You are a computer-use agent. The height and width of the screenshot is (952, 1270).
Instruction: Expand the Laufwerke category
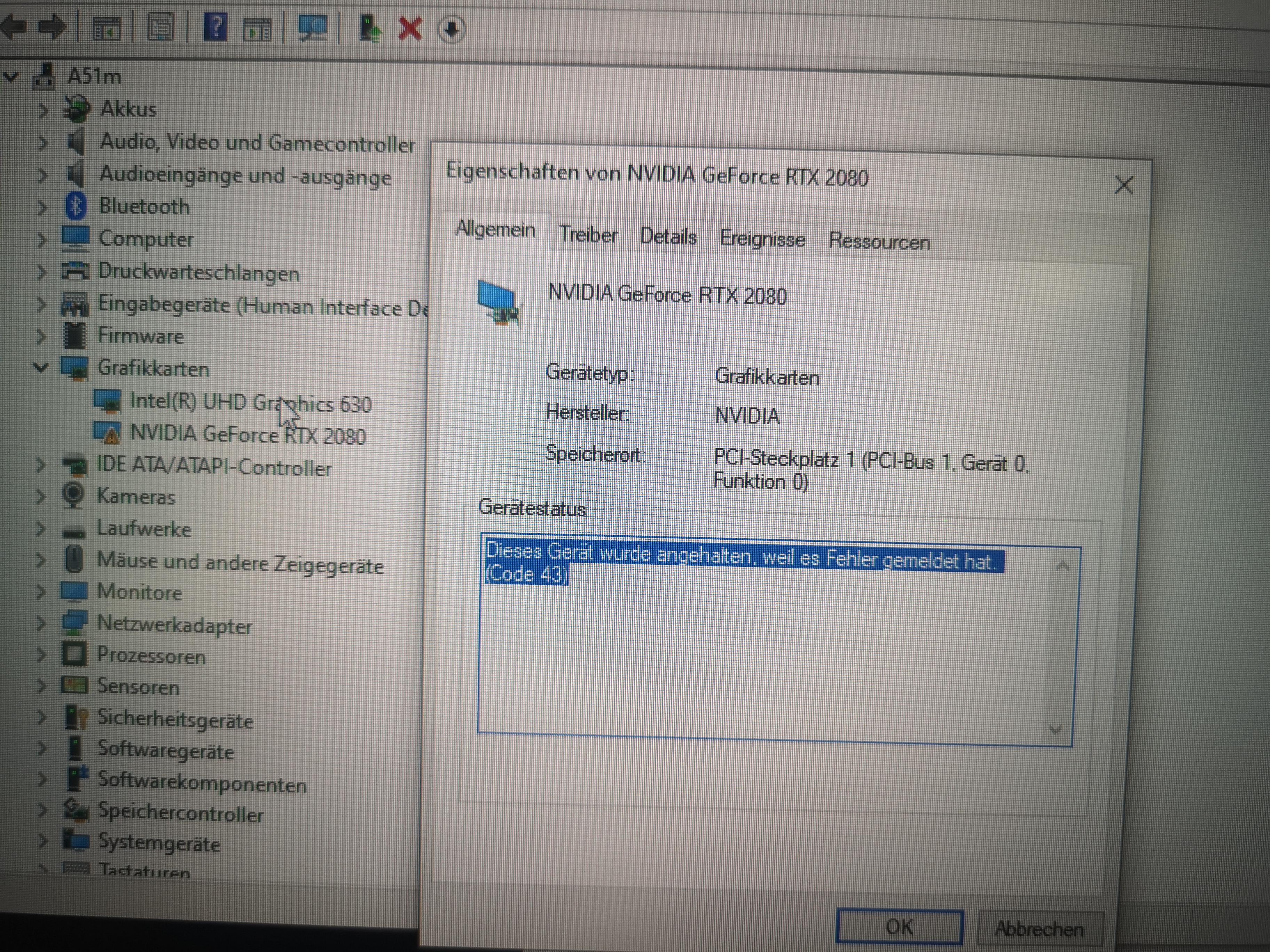(x=40, y=528)
